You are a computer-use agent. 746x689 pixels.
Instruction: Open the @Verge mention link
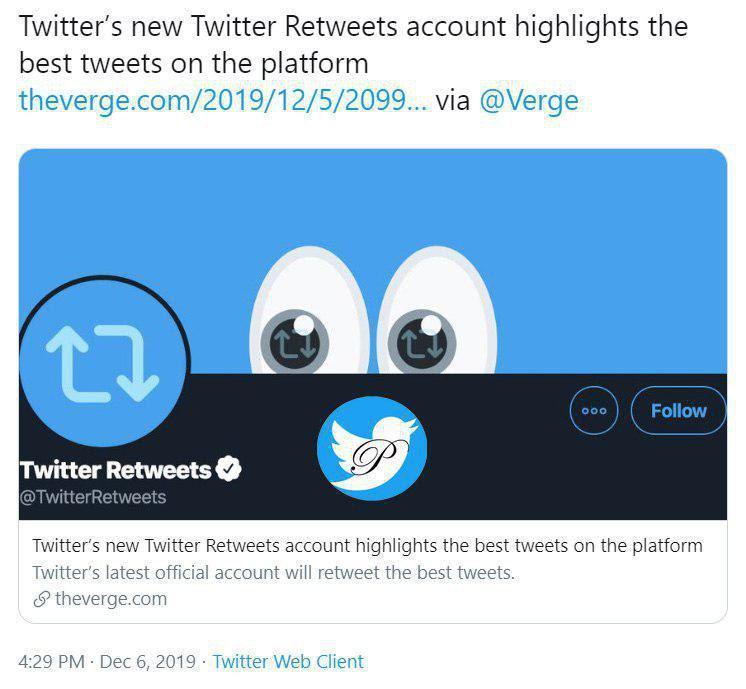(x=529, y=100)
